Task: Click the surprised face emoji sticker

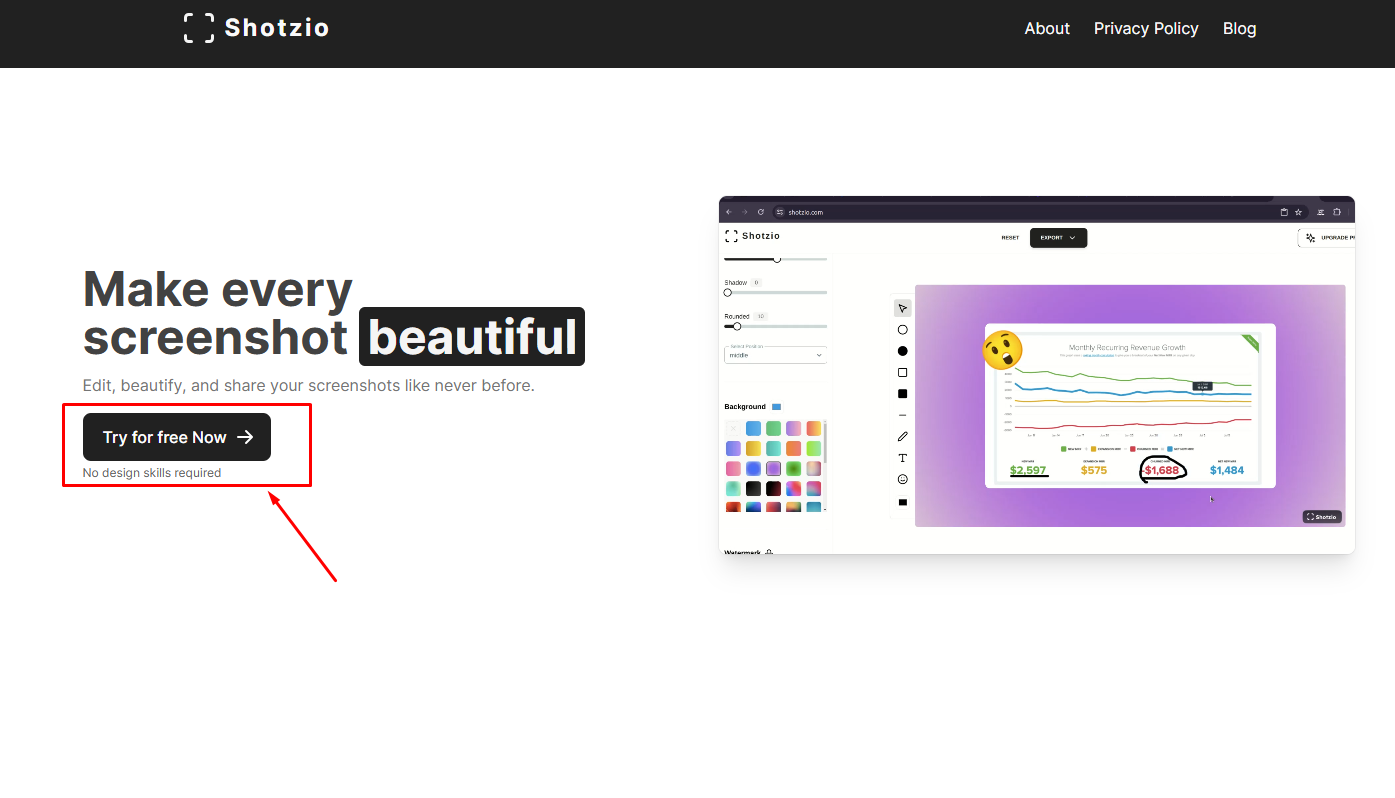Action: point(1002,349)
